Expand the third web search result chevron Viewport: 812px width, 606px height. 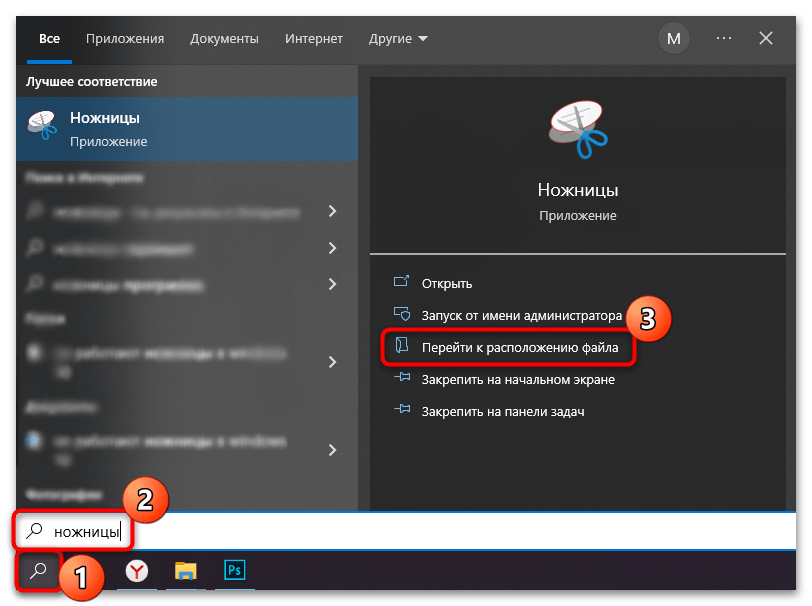click(x=332, y=284)
